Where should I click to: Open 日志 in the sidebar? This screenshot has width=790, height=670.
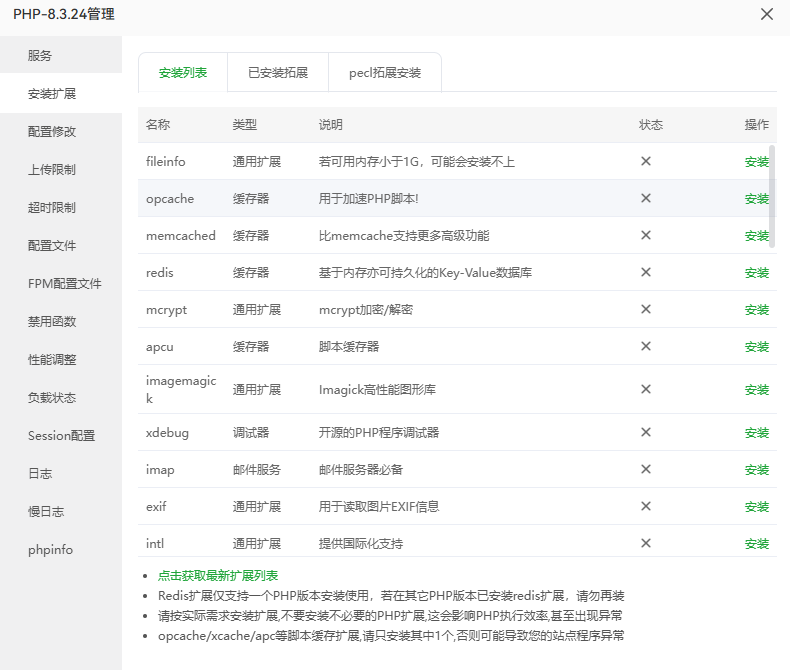pyautogui.click(x=61, y=474)
